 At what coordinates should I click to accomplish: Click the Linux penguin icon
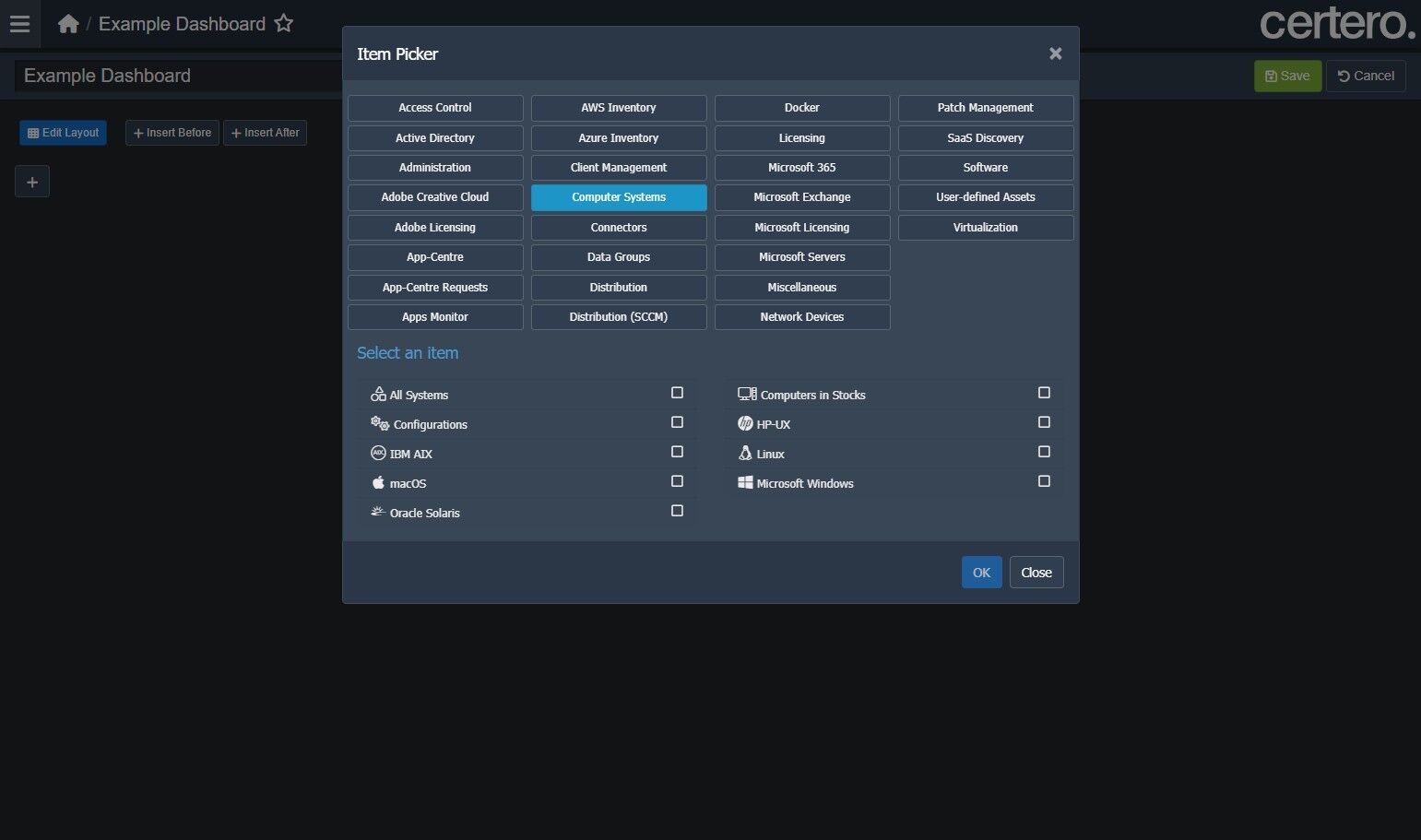click(745, 453)
